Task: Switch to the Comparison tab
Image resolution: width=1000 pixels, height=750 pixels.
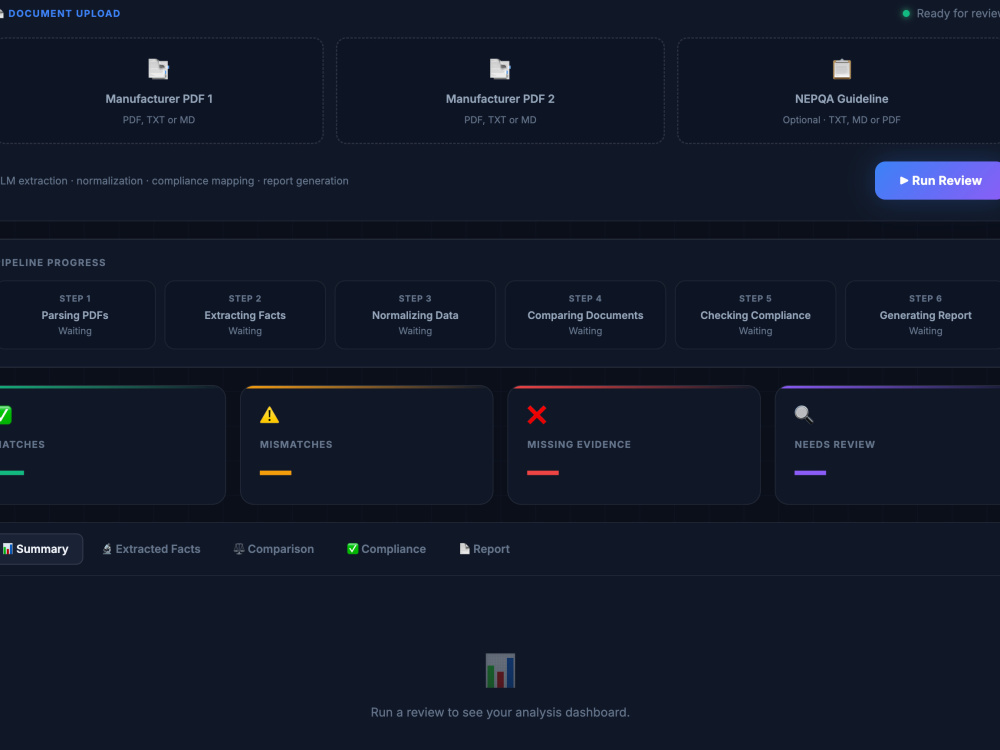Action: tap(274, 549)
